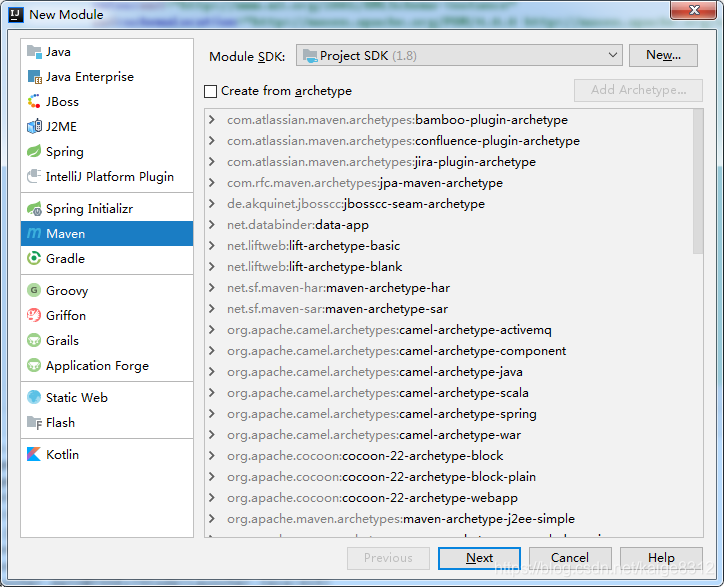
Task: Expand camel-archetype-war entry
Action: point(212,435)
